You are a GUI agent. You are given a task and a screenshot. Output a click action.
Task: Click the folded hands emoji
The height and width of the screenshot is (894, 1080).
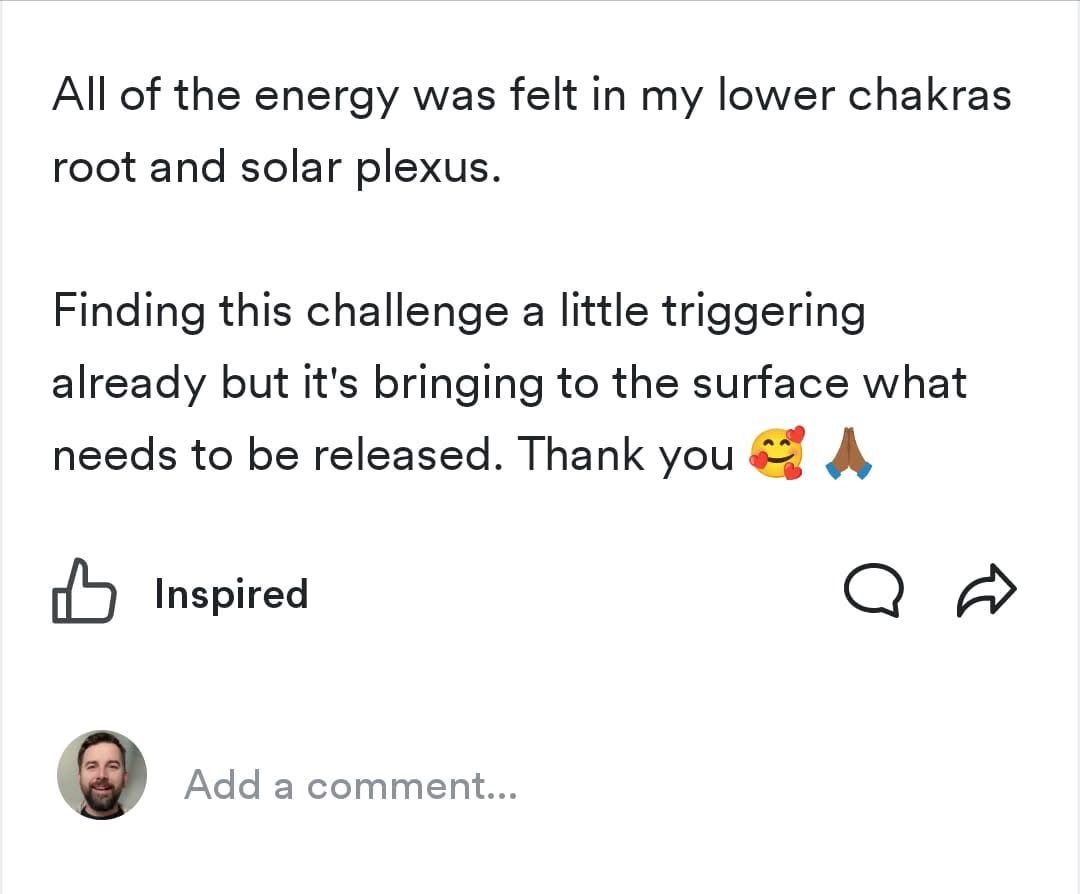pyautogui.click(x=850, y=455)
